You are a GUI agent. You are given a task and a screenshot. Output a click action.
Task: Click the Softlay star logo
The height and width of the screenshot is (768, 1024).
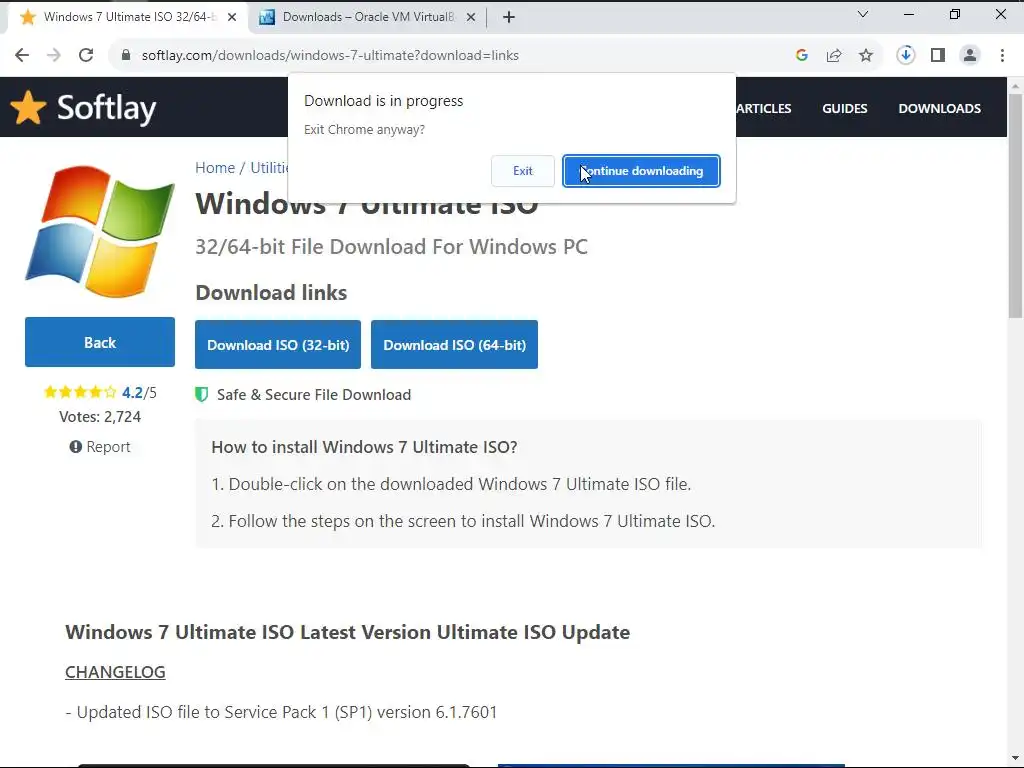pos(28,107)
